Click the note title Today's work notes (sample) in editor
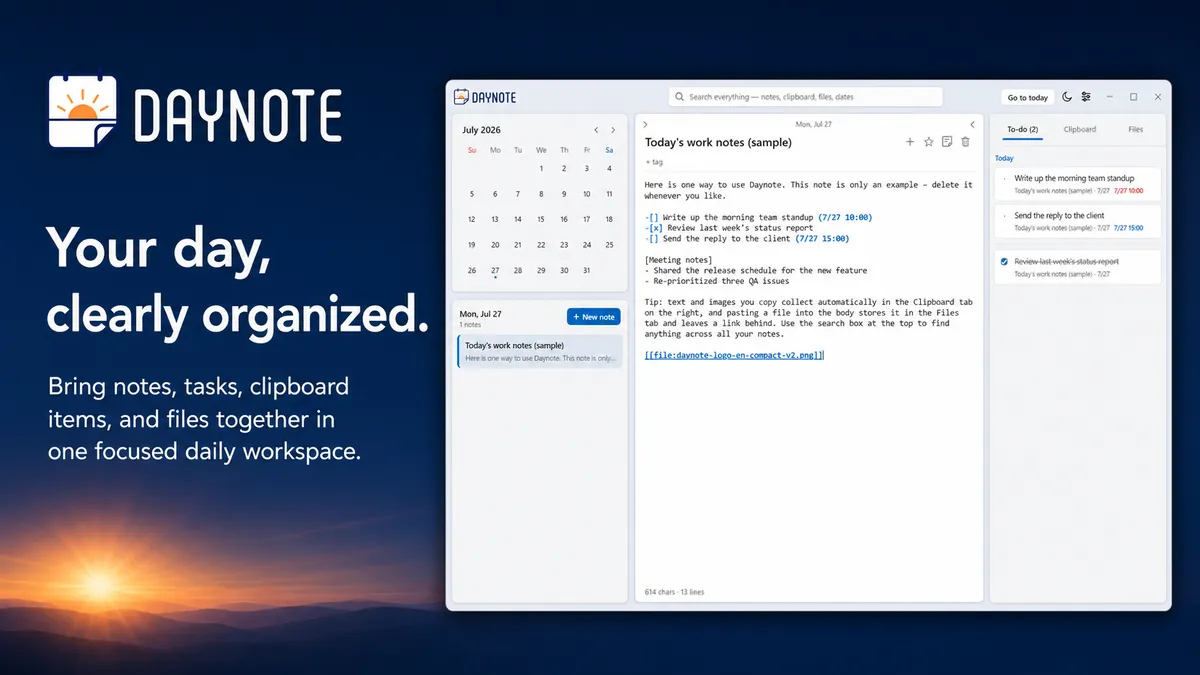 (x=718, y=142)
